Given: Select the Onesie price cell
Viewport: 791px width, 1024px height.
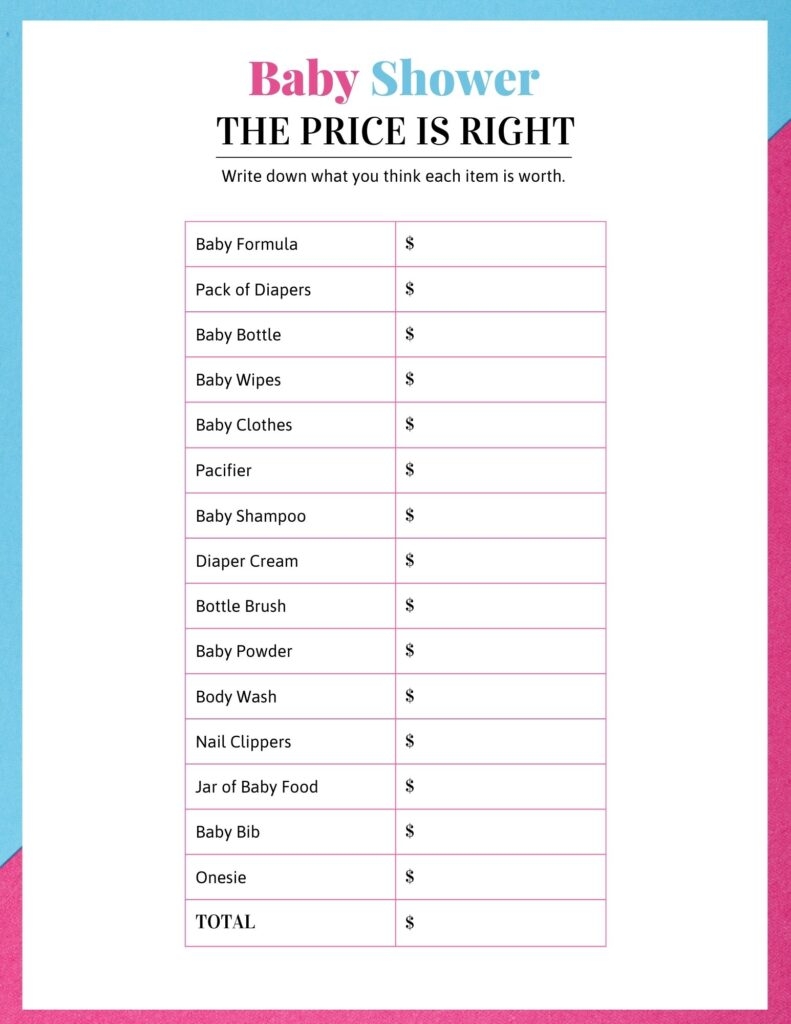Looking at the screenshot, I should pos(500,877).
